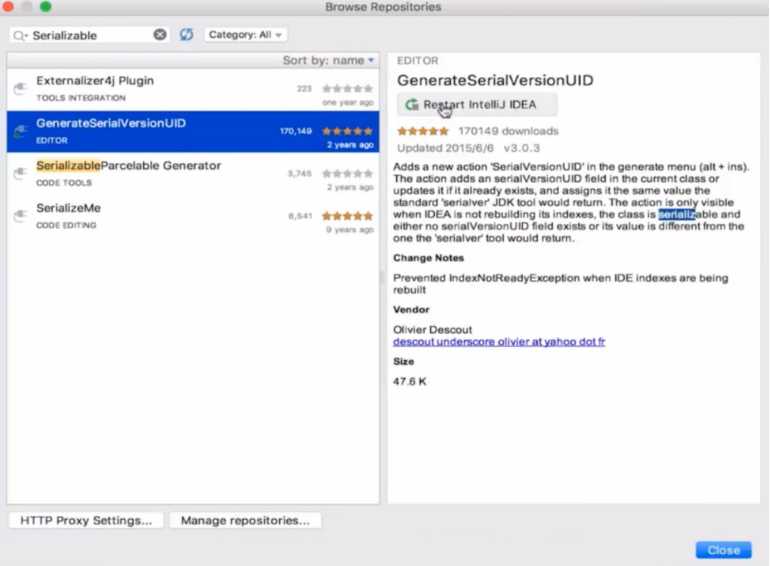Click the refresh repositories icon
The image size is (770, 566).
click(x=186, y=34)
